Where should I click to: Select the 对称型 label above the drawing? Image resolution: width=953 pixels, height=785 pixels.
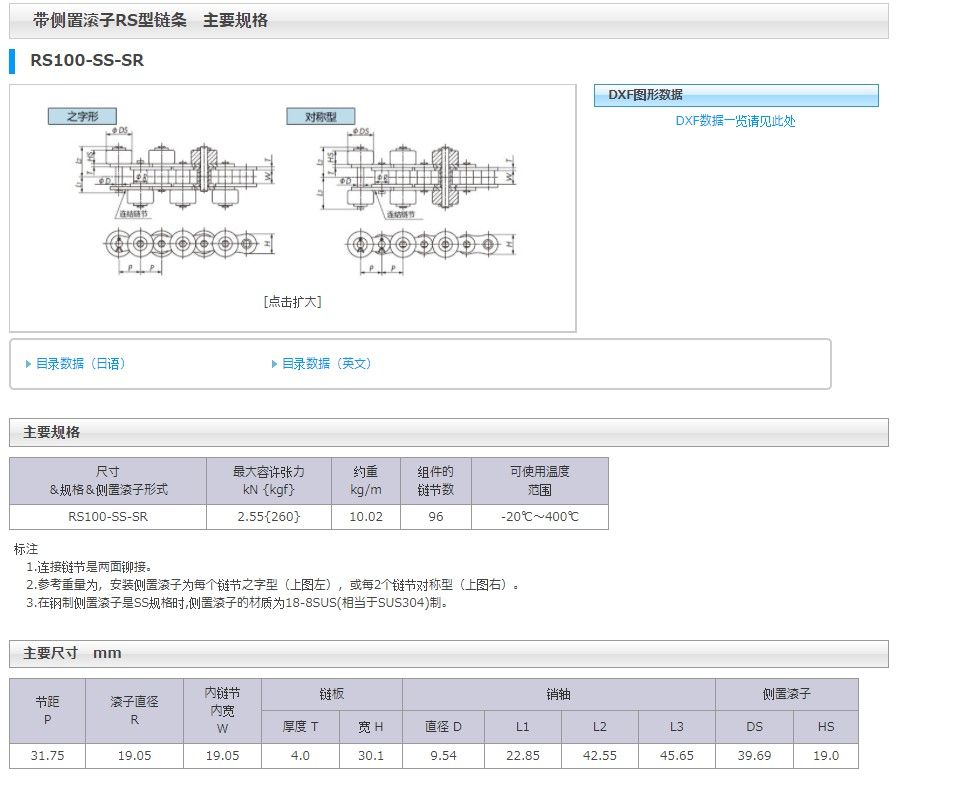(x=321, y=116)
